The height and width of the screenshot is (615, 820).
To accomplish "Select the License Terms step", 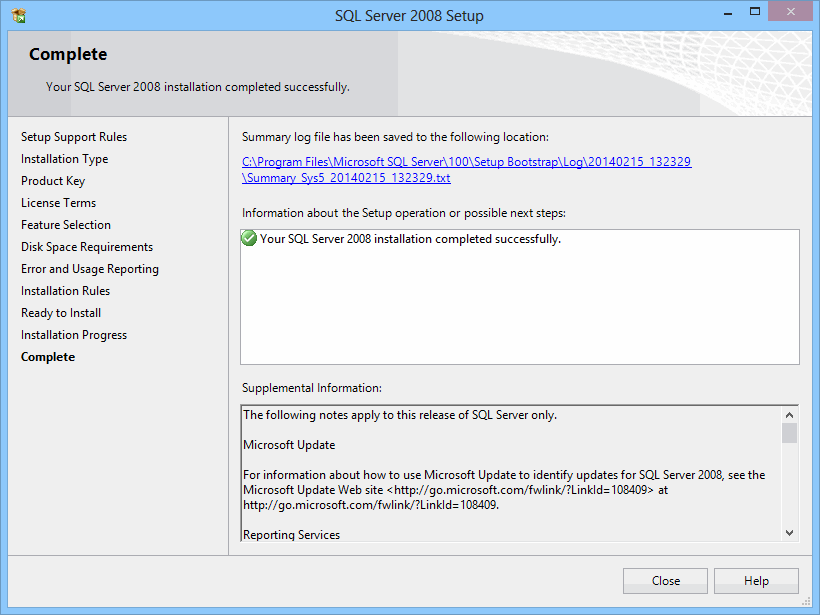I will [59, 202].
